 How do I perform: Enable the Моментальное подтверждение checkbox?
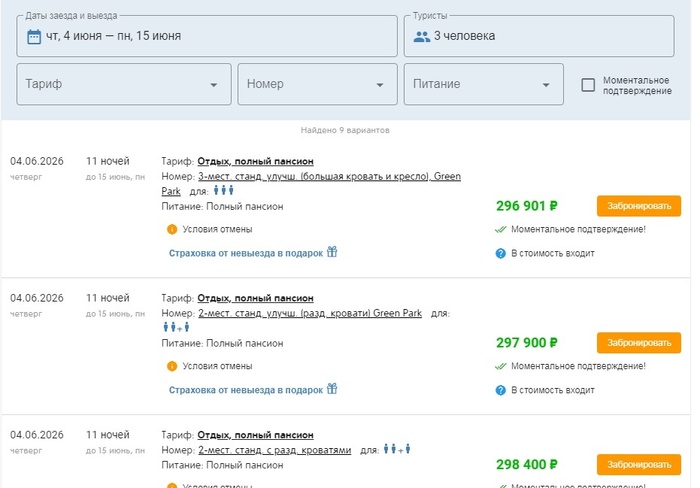[x=589, y=85]
